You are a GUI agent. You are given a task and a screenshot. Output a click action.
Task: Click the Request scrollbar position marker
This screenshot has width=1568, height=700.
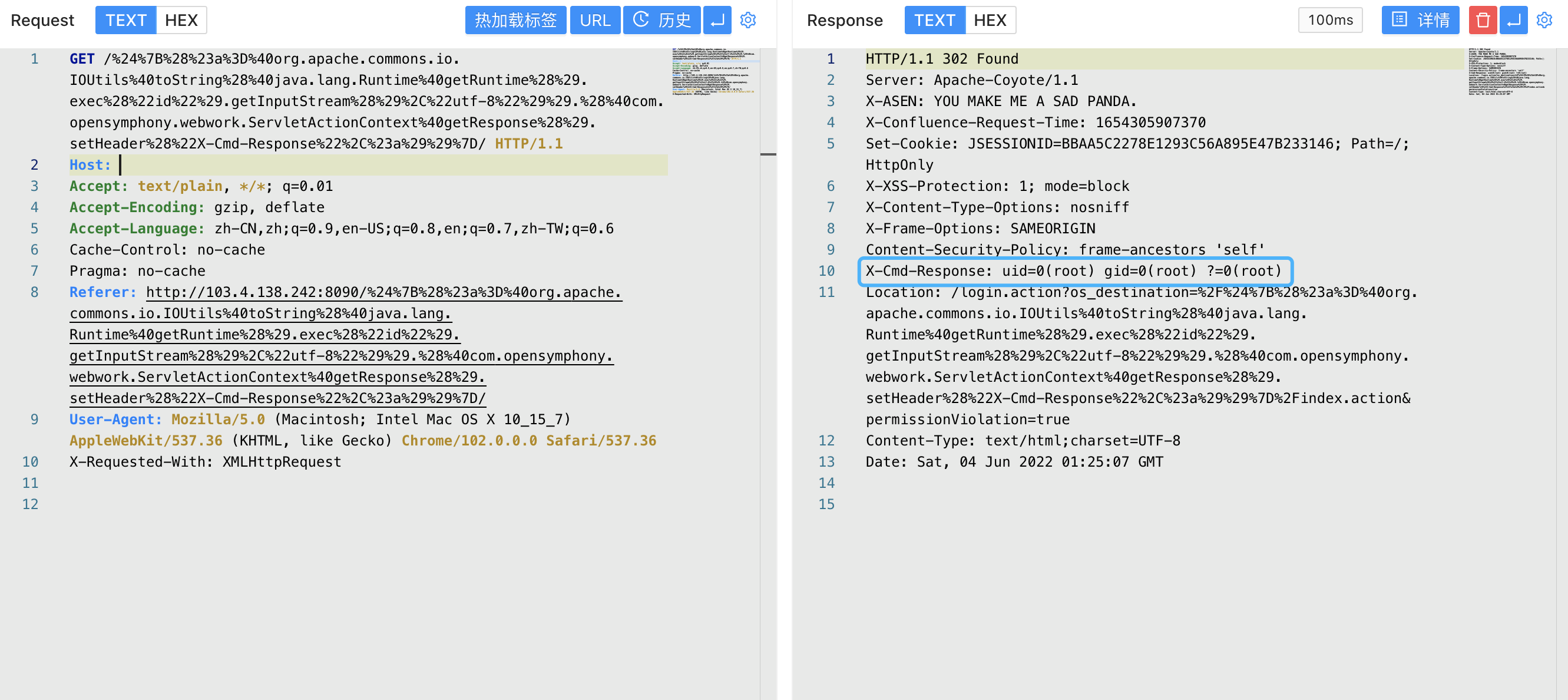pyautogui.click(x=768, y=154)
